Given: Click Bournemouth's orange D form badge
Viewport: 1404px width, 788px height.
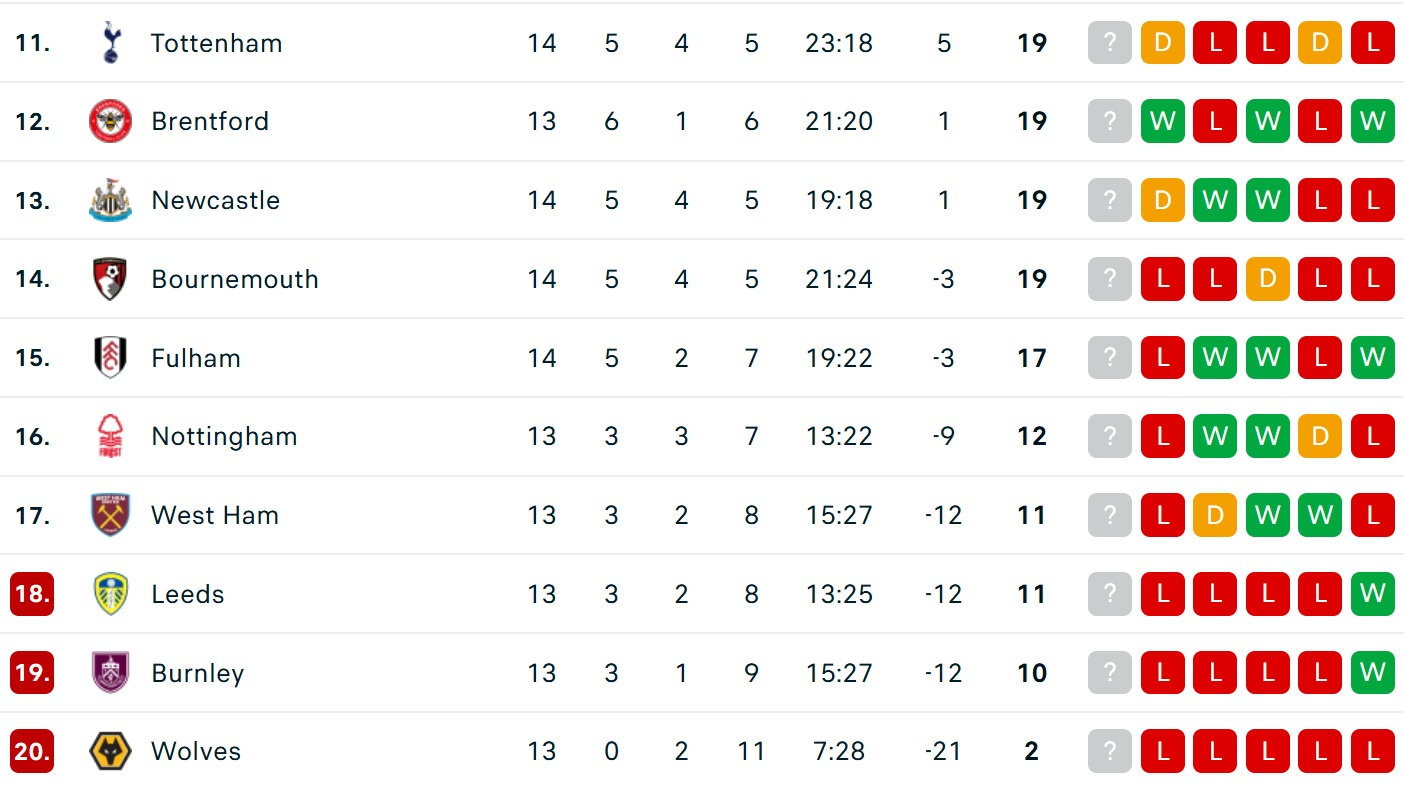Looking at the screenshot, I should 1267,279.
